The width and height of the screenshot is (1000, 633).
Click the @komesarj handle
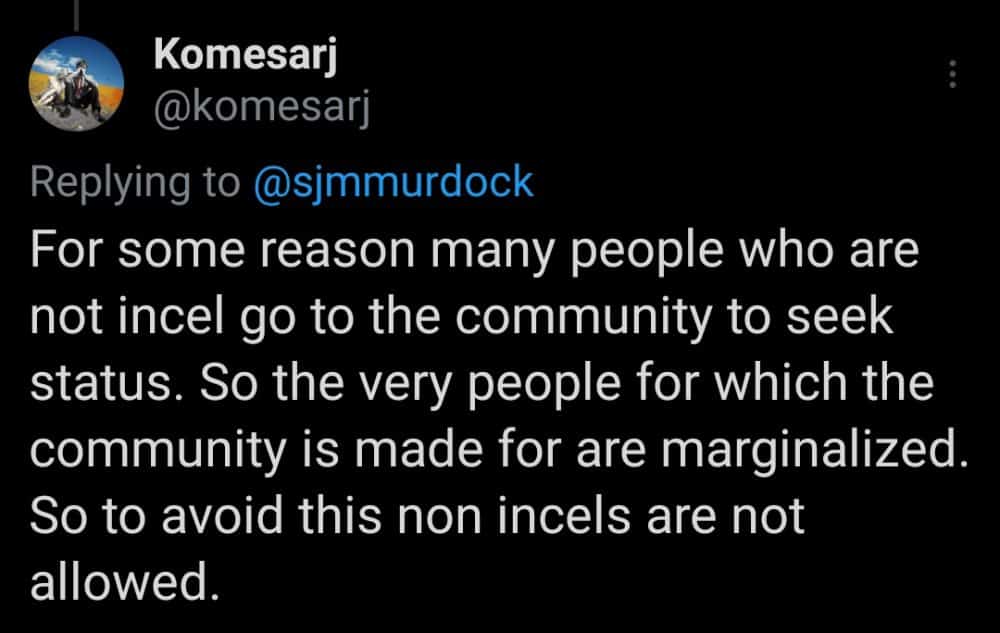point(261,108)
